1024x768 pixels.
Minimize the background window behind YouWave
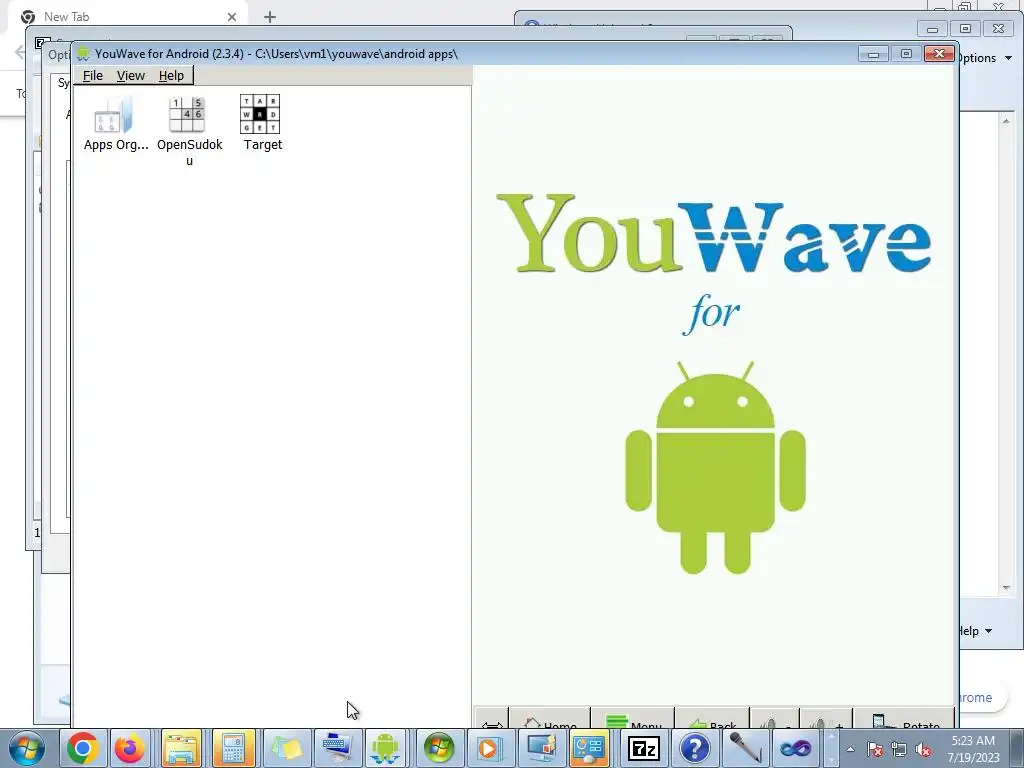point(933,29)
